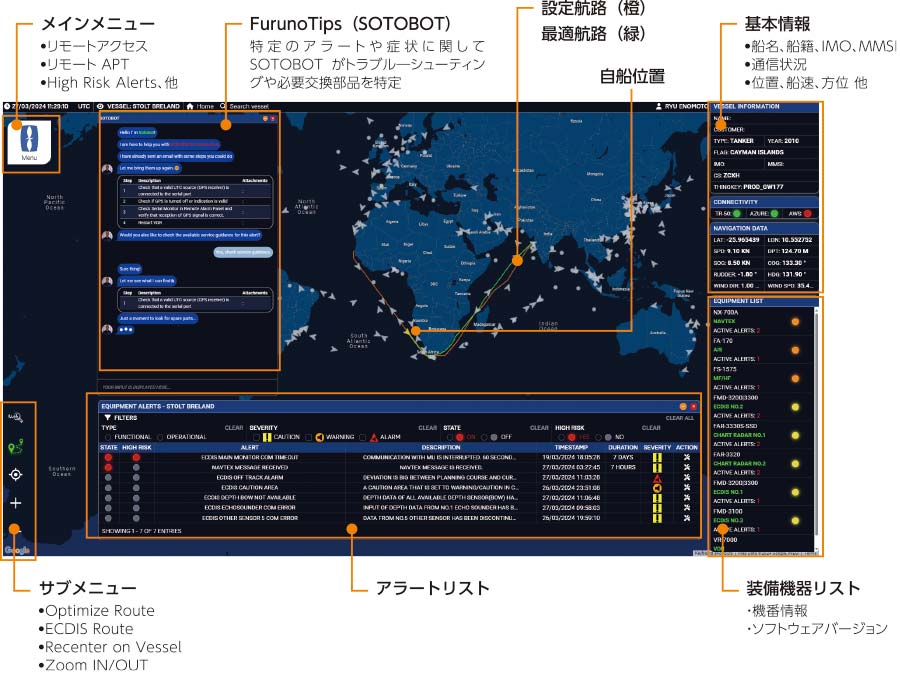
Task: Click the UTC label in the top bar
Action: pos(84,106)
